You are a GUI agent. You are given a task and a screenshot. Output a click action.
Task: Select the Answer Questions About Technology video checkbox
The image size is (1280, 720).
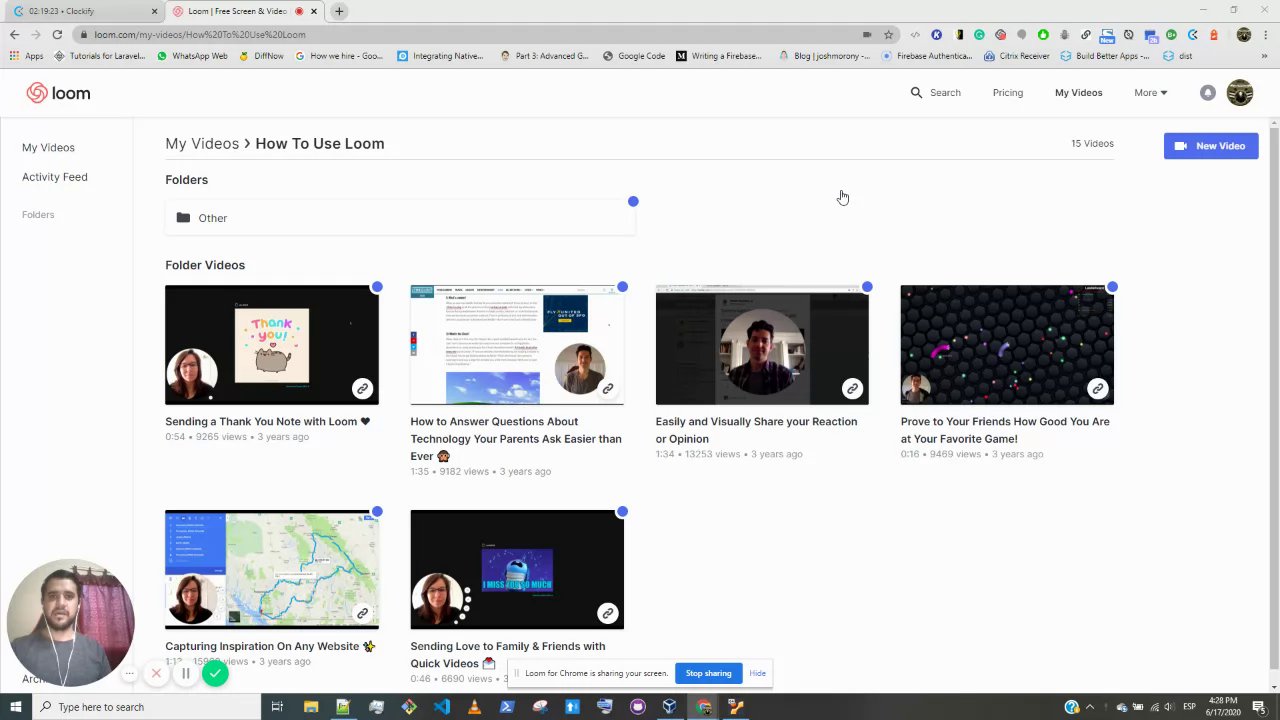point(622,287)
